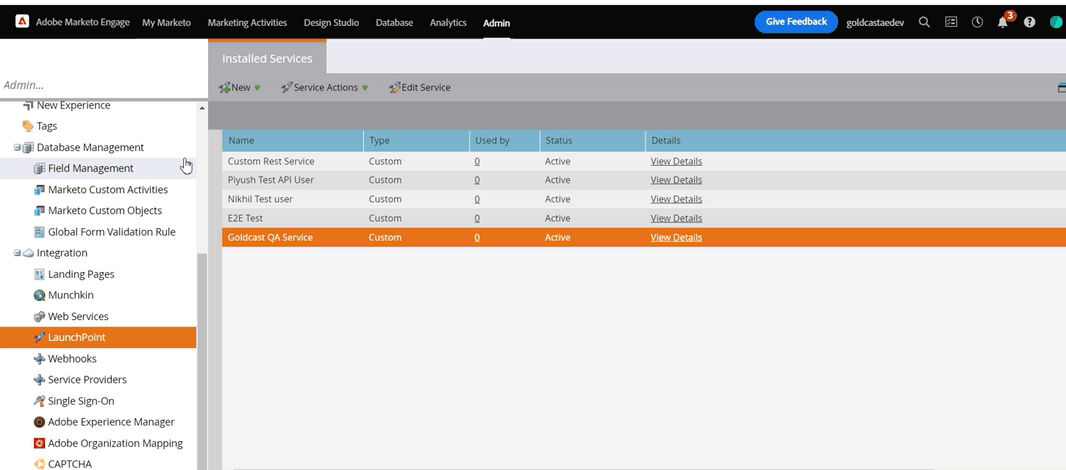Open View Details for E2E Test
This screenshot has width=1066, height=470.
[x=676, y=218]
